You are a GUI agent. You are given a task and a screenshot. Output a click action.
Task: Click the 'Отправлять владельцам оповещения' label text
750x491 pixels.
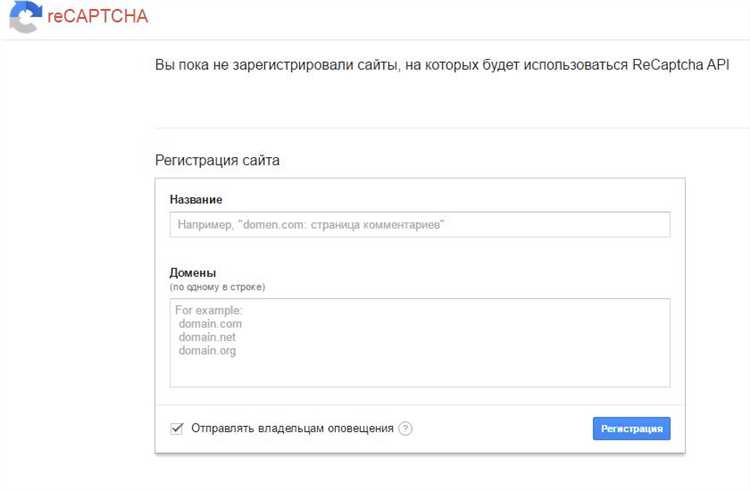pos(292,429)
